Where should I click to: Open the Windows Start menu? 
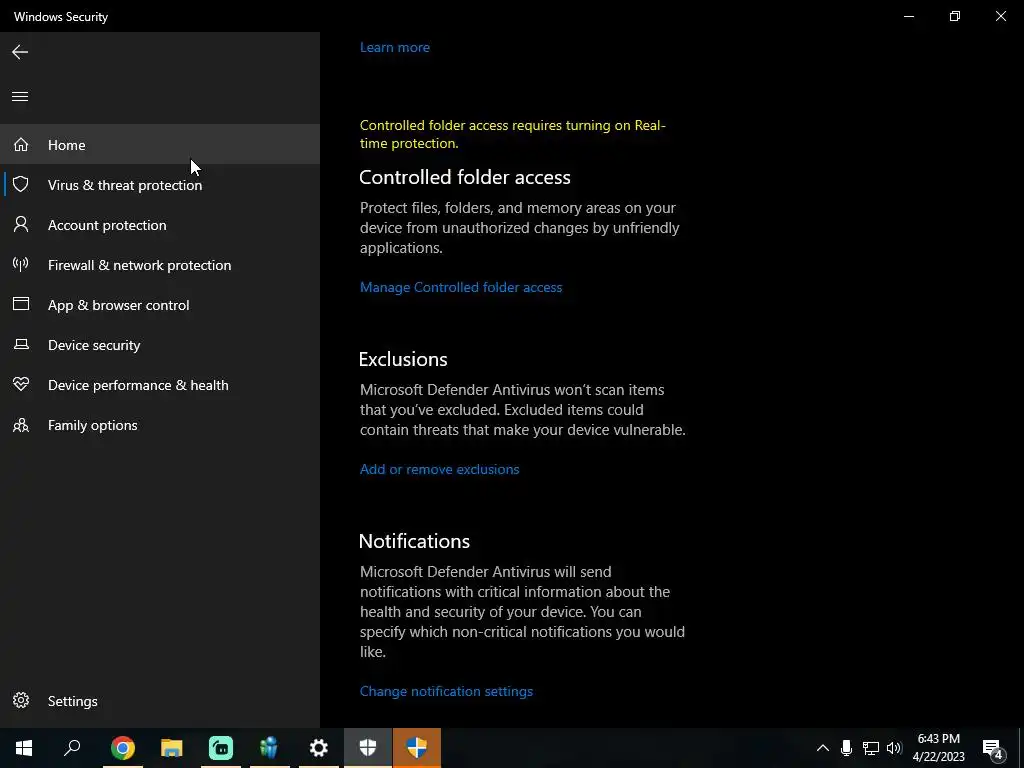24,748
